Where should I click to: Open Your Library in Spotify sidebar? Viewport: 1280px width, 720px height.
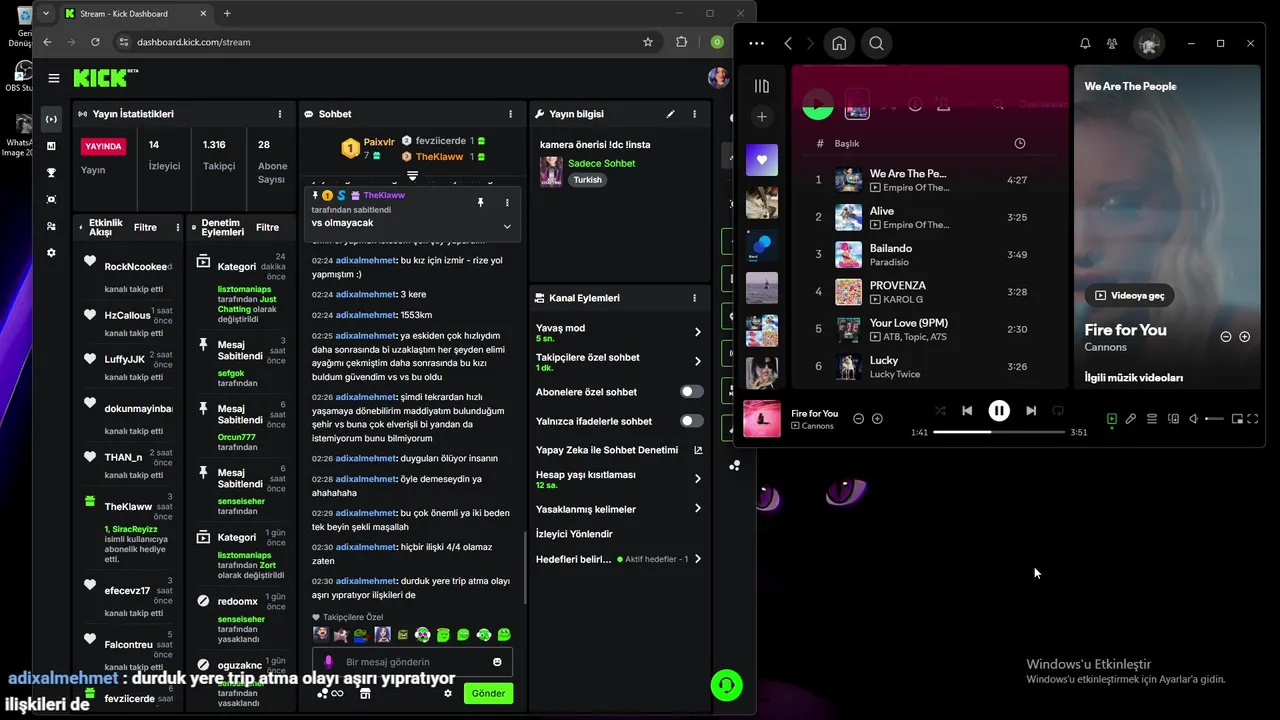click(x=762, y=86)
